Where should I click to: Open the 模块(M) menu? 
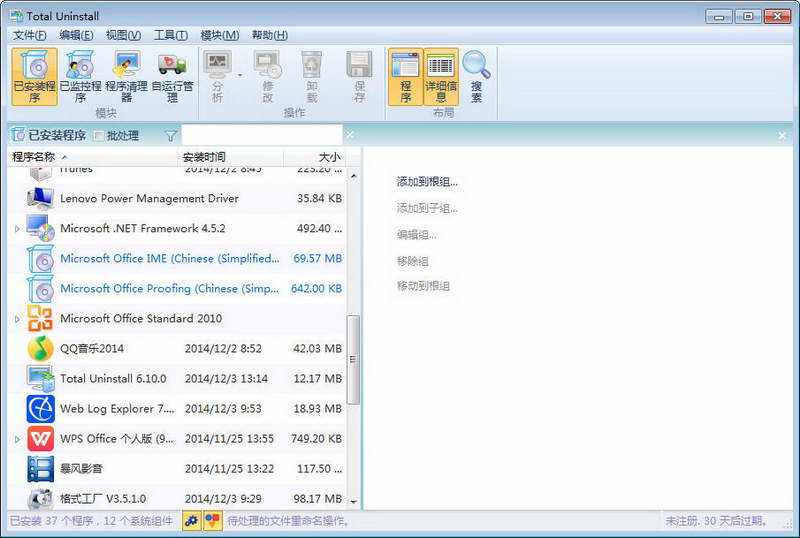219,35
